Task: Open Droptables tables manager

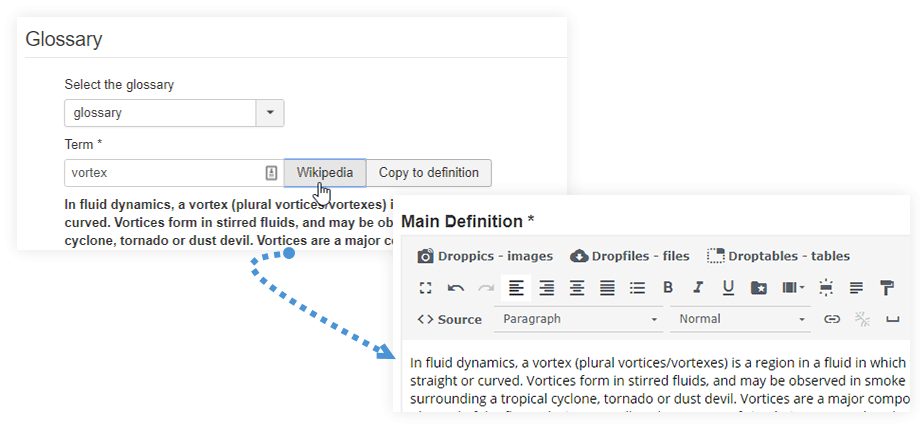Action: point(778,256)
